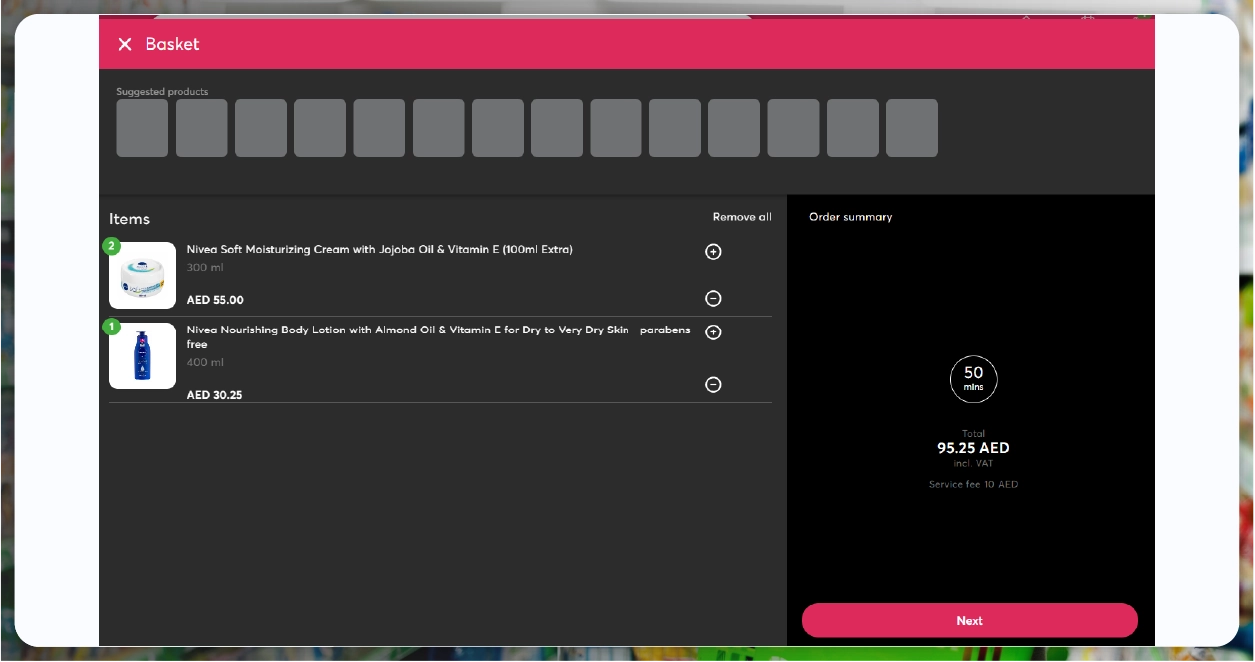Click the Nivea Soft Moisturizing Cream title
This screenshot has height=662, width=1255.
379,250
